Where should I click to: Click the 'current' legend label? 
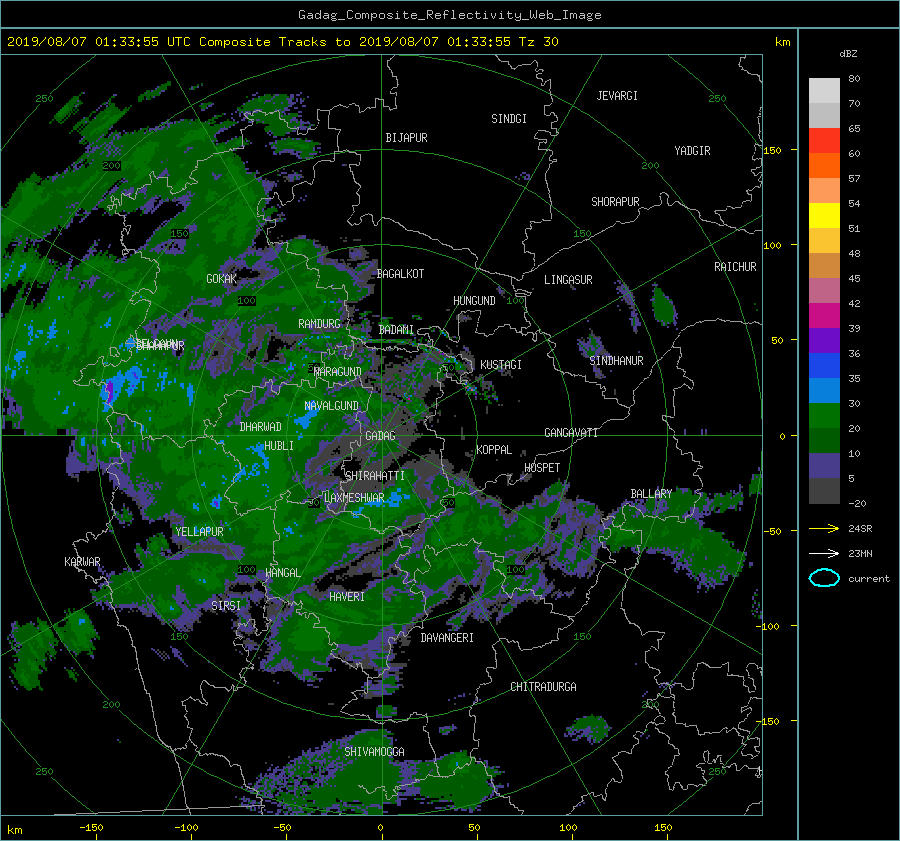pyautogui.click(x=868, y=579)
